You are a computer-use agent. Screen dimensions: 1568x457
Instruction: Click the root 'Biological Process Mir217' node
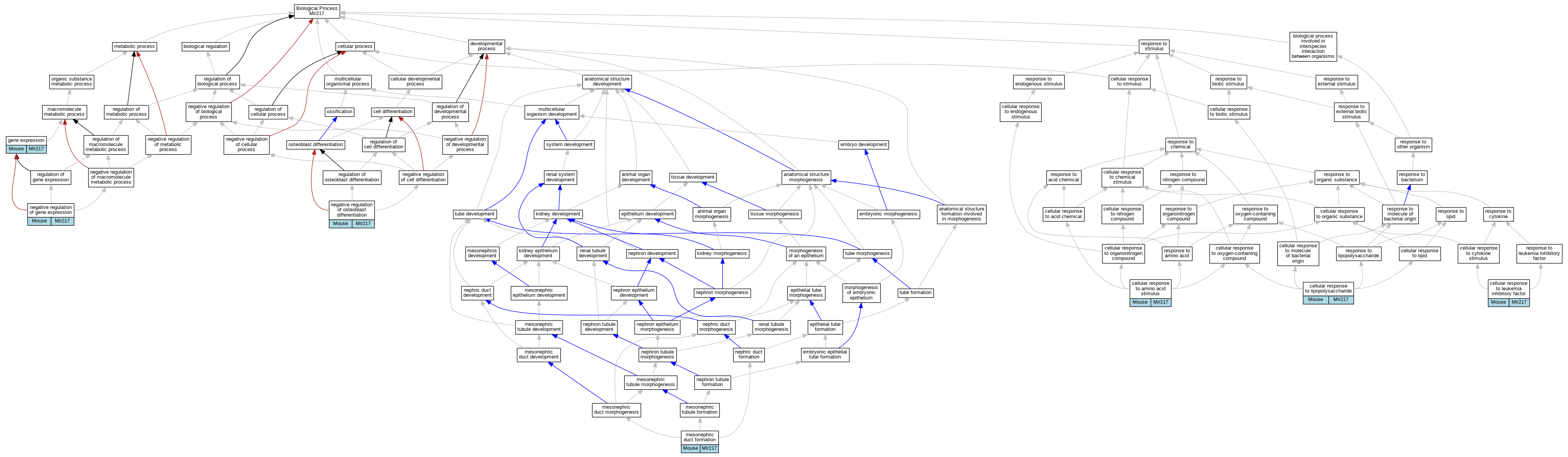click(x=317, y=11)
